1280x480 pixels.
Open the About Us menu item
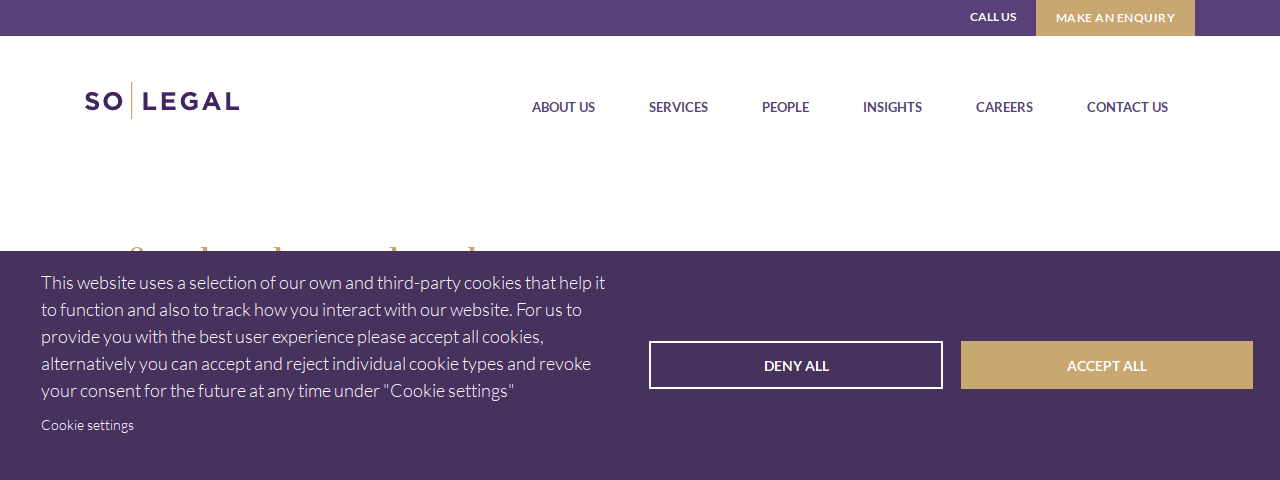coord(563,107)
